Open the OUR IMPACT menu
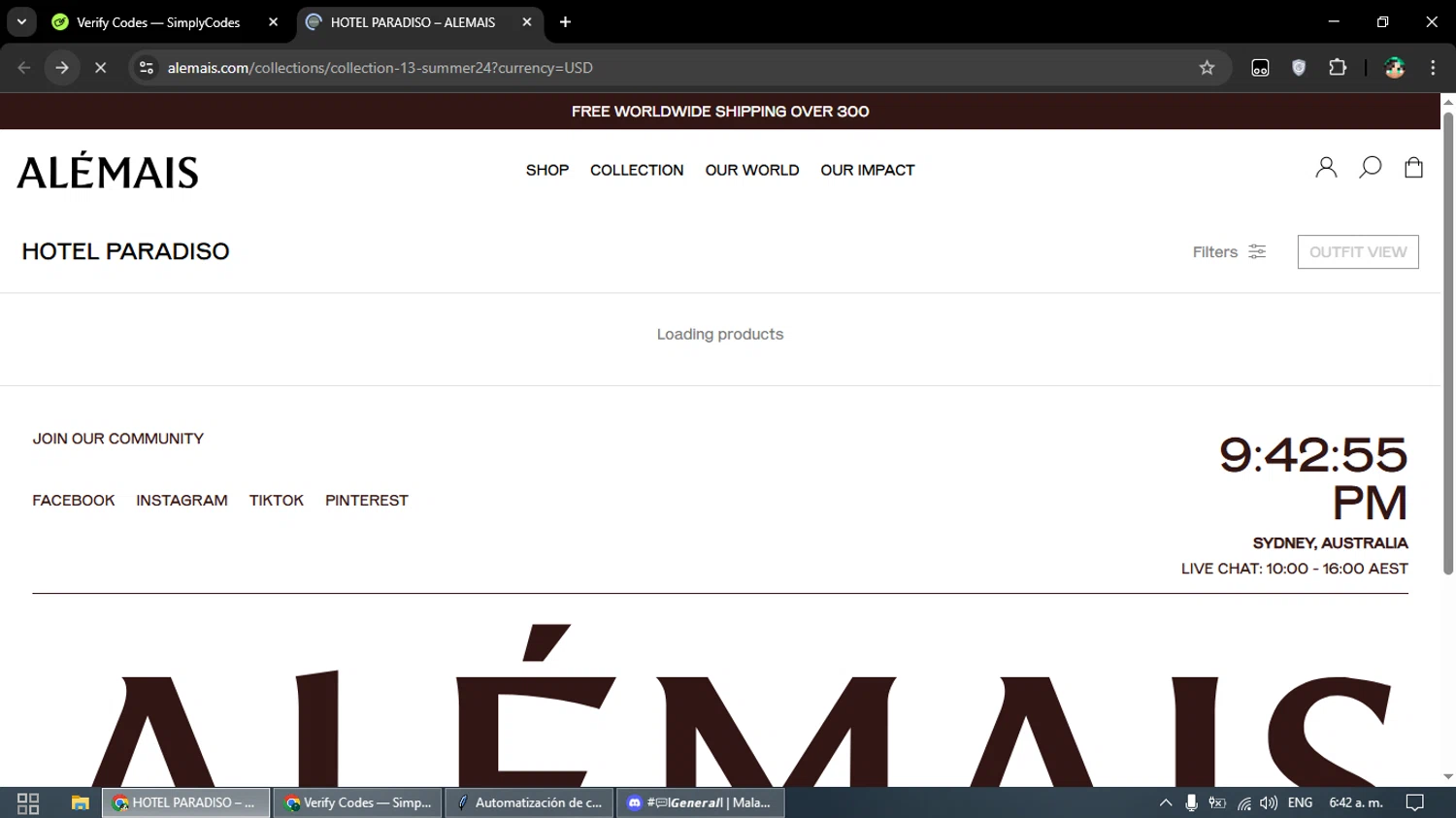Viewport: 1456px width, 818px height. [868, 170]
